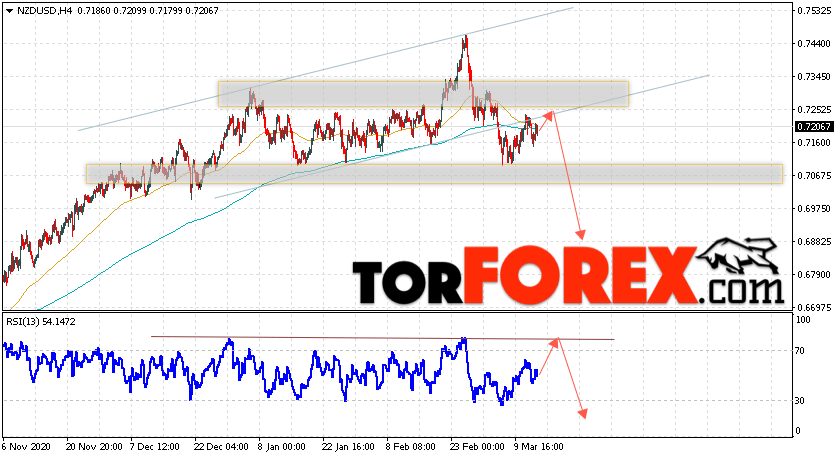Select the 8 Feb 08:00 date label
838x458 pixels.
(x=410, y=447)
